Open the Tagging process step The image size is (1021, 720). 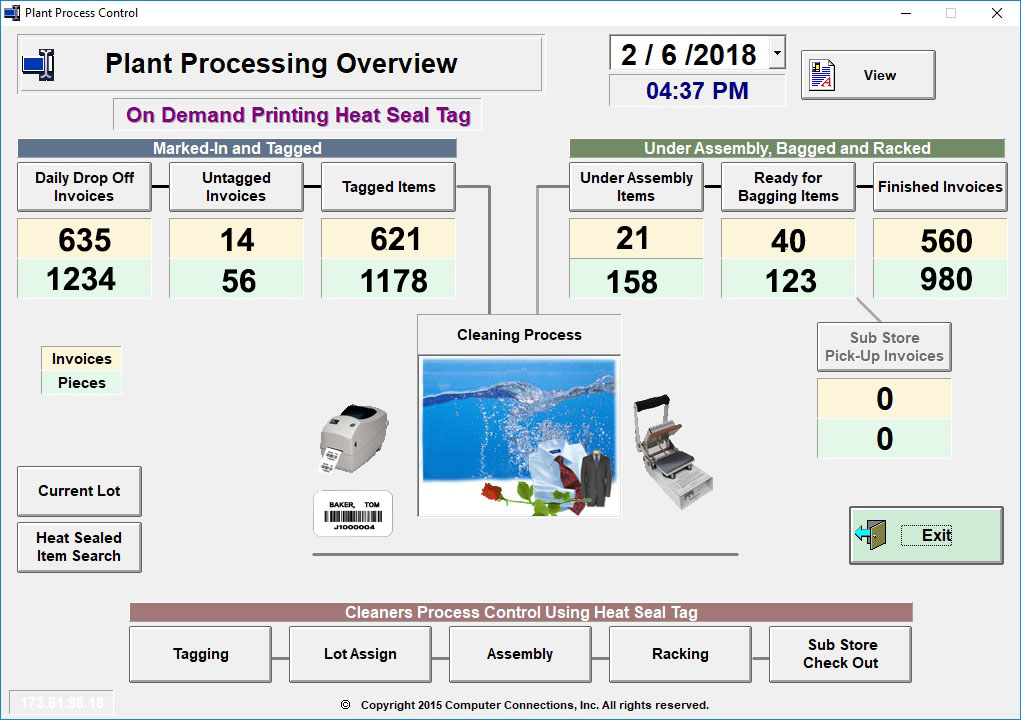(200, 654)
